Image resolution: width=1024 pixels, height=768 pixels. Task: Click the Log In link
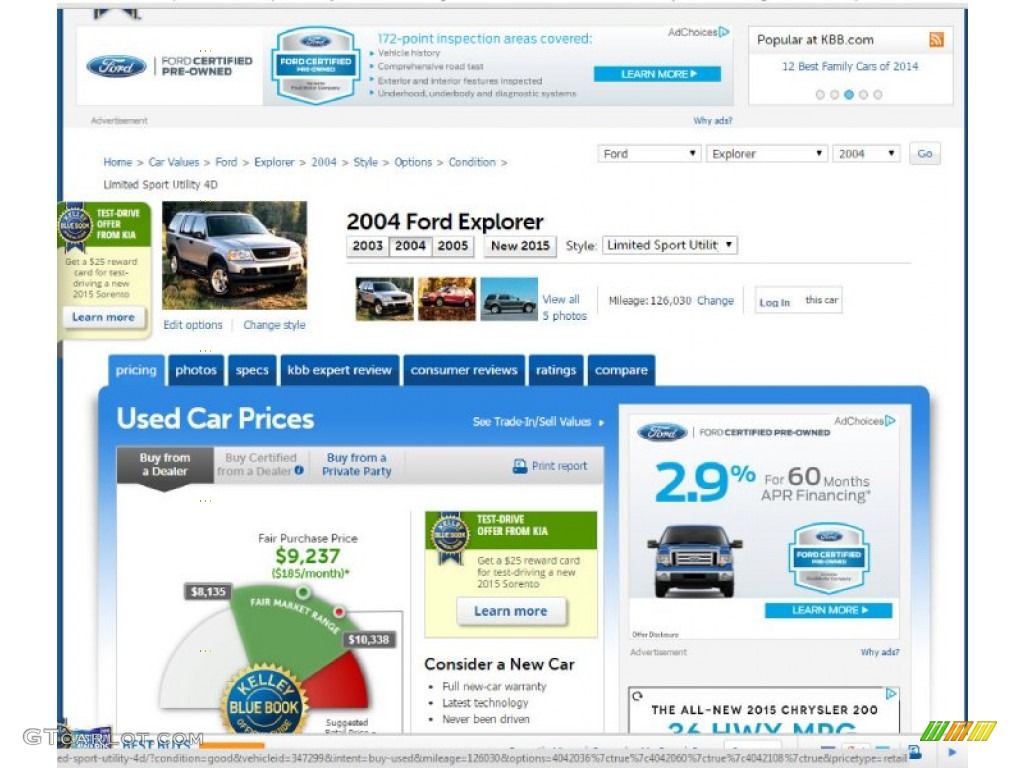(x=775, y=302)
